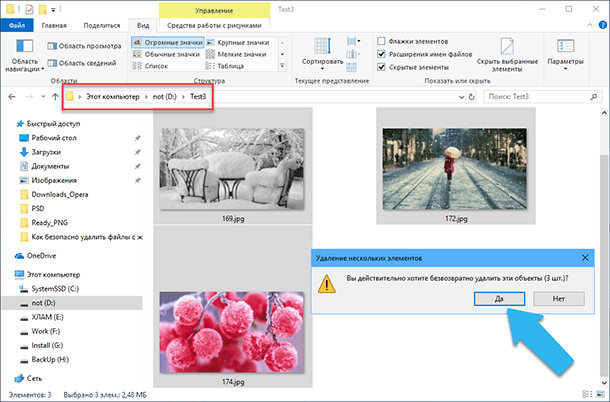Image resolution: width=610 pixels, height=402 pixels.
Task: Select Огромные значки view layout
Action: coord(169,41)
